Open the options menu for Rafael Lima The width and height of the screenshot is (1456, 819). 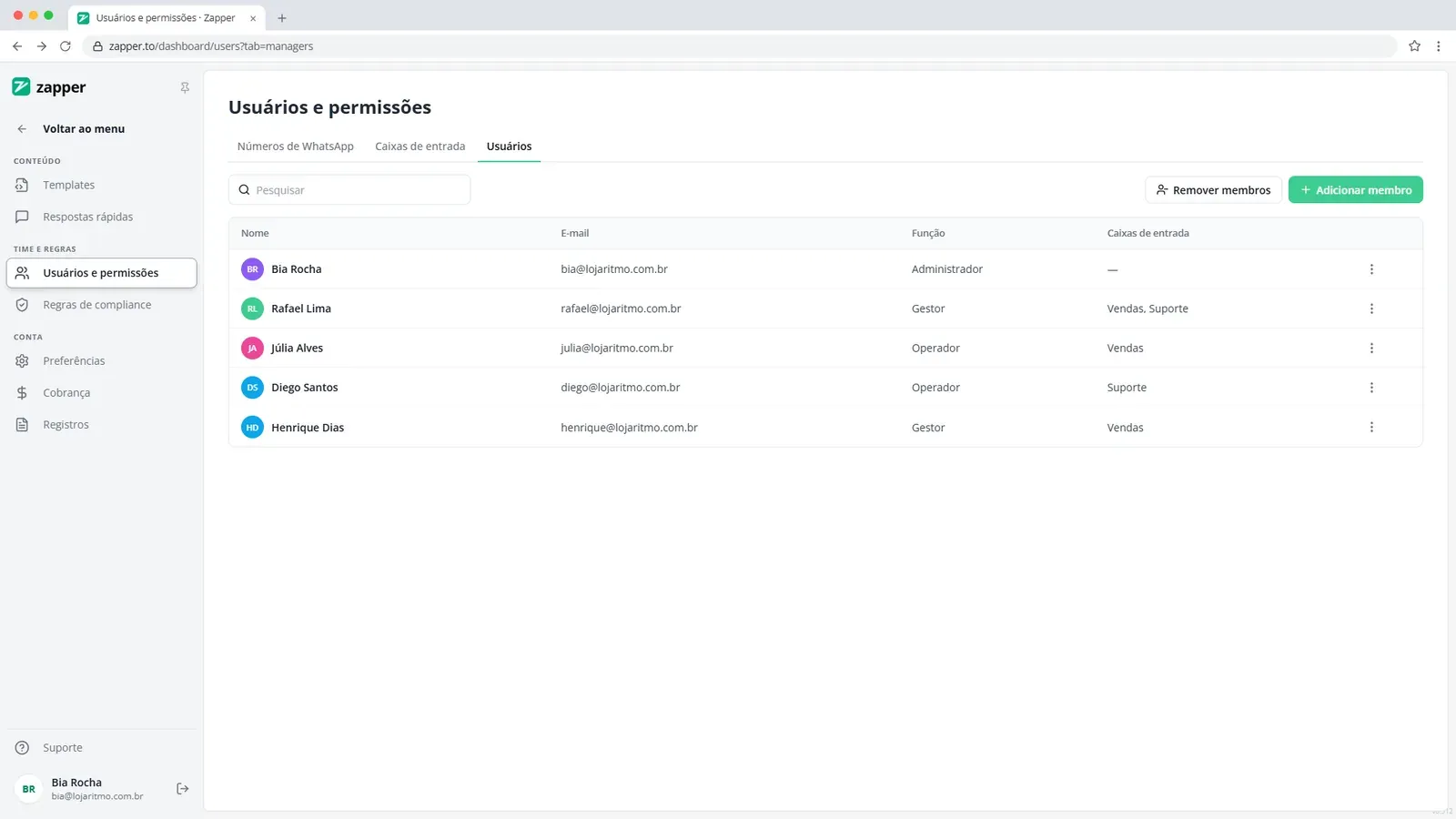[1371, 308]
